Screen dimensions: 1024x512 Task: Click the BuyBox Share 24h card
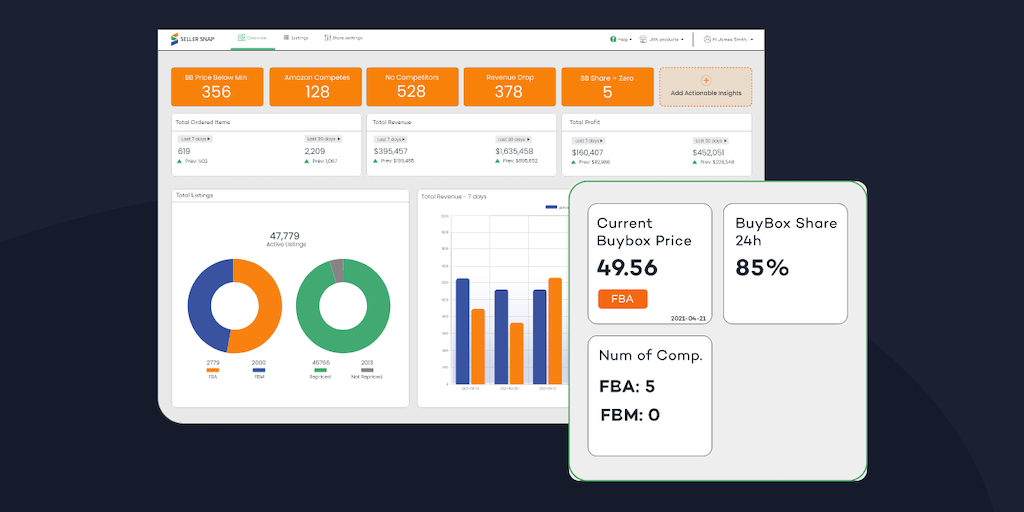786,264
